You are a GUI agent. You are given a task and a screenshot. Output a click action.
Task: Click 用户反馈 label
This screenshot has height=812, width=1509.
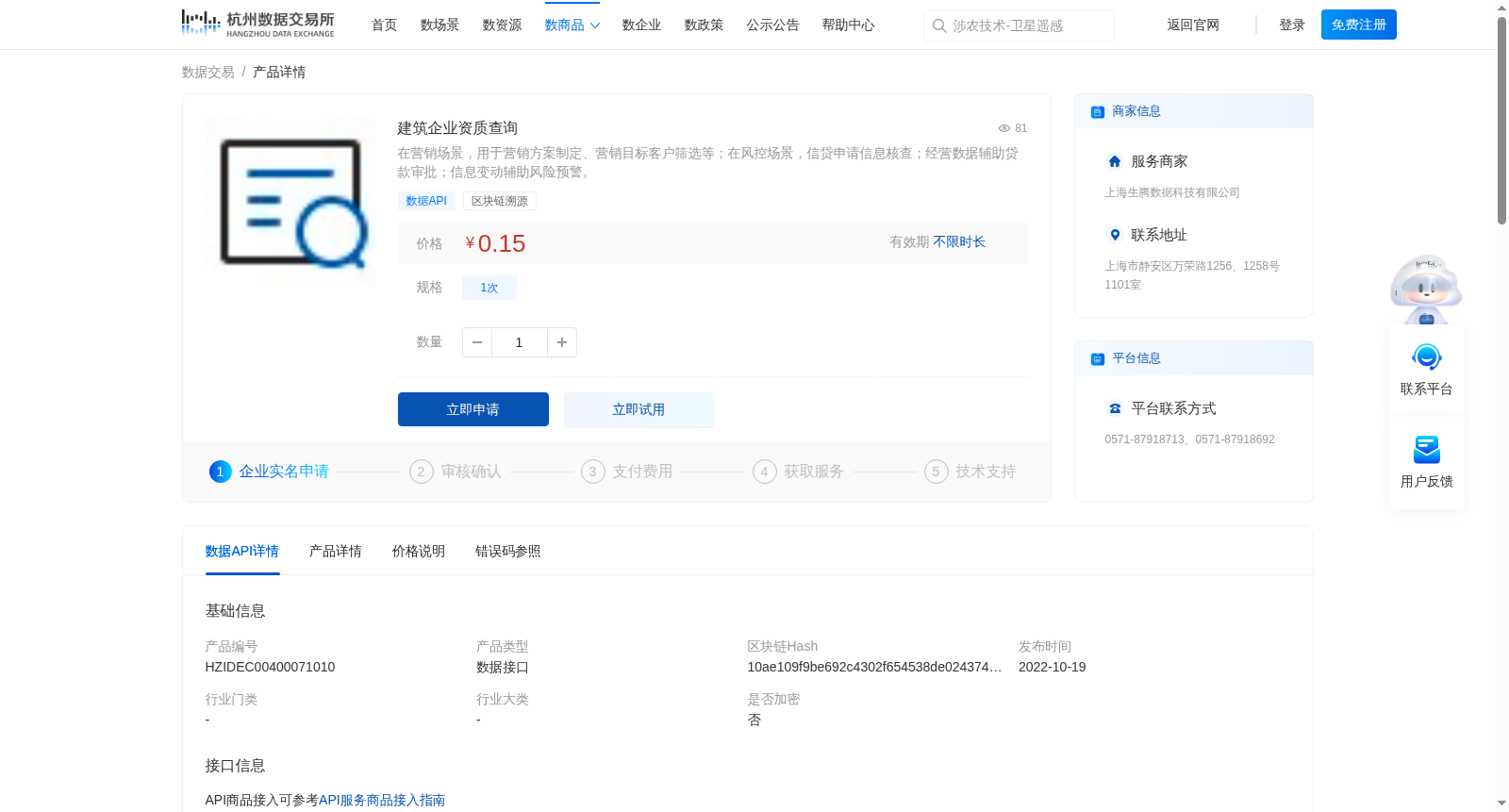tap(1427, 482)
